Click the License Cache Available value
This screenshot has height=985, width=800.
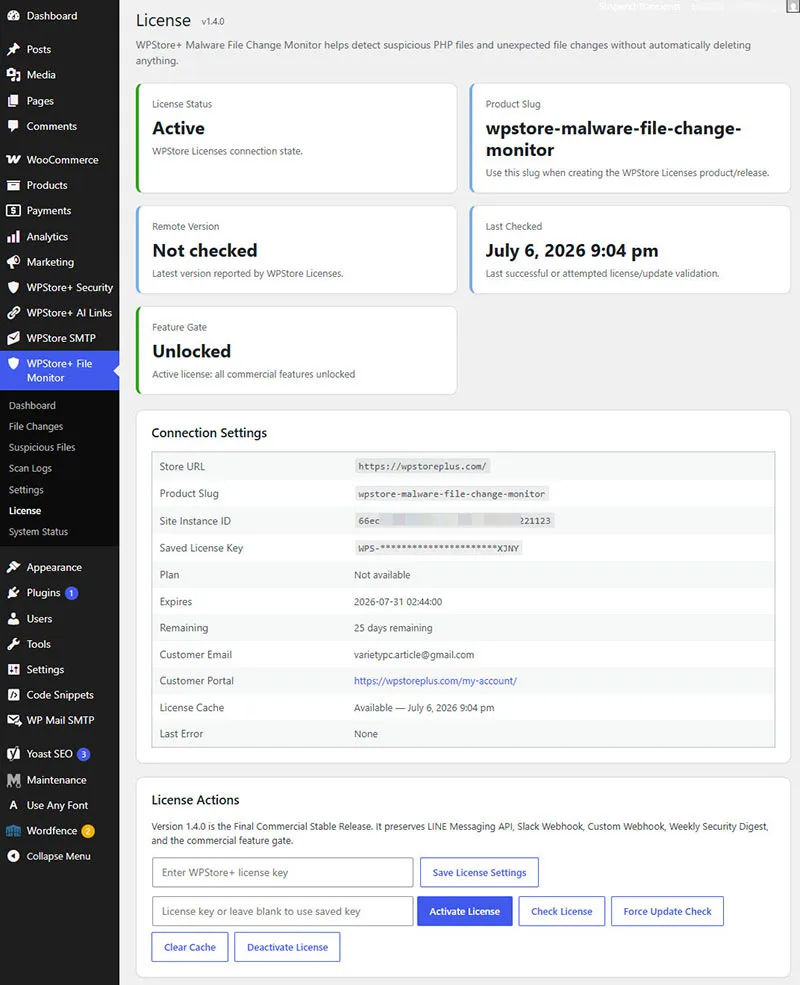pyautogui.click(x=424, y=708)
